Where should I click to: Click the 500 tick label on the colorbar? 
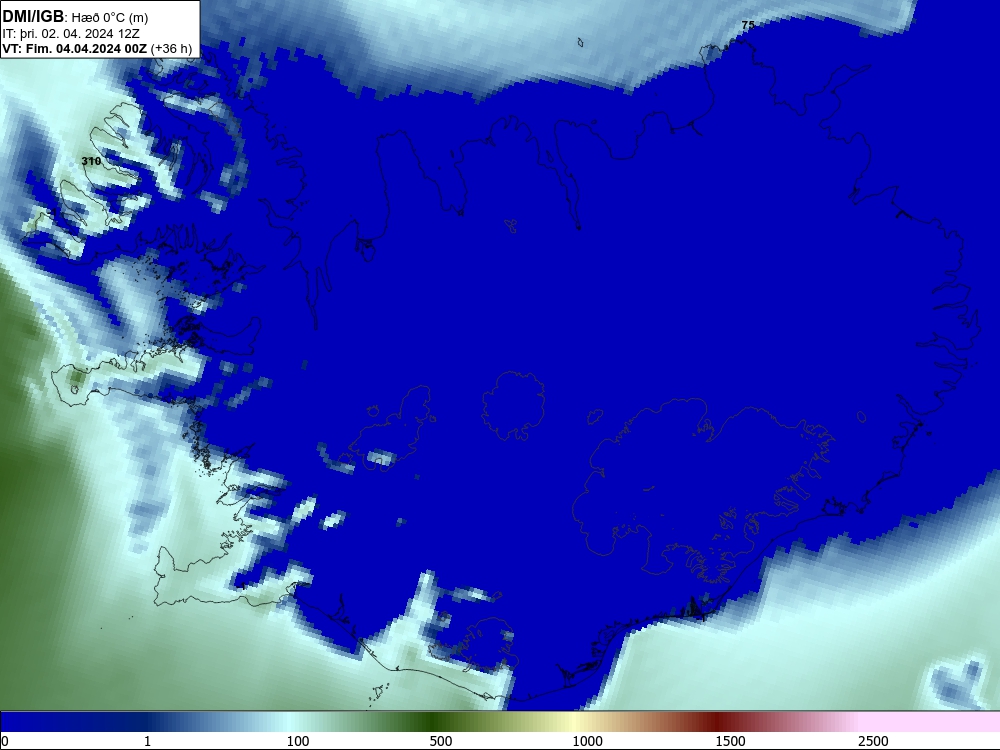[x=441, y=741]
